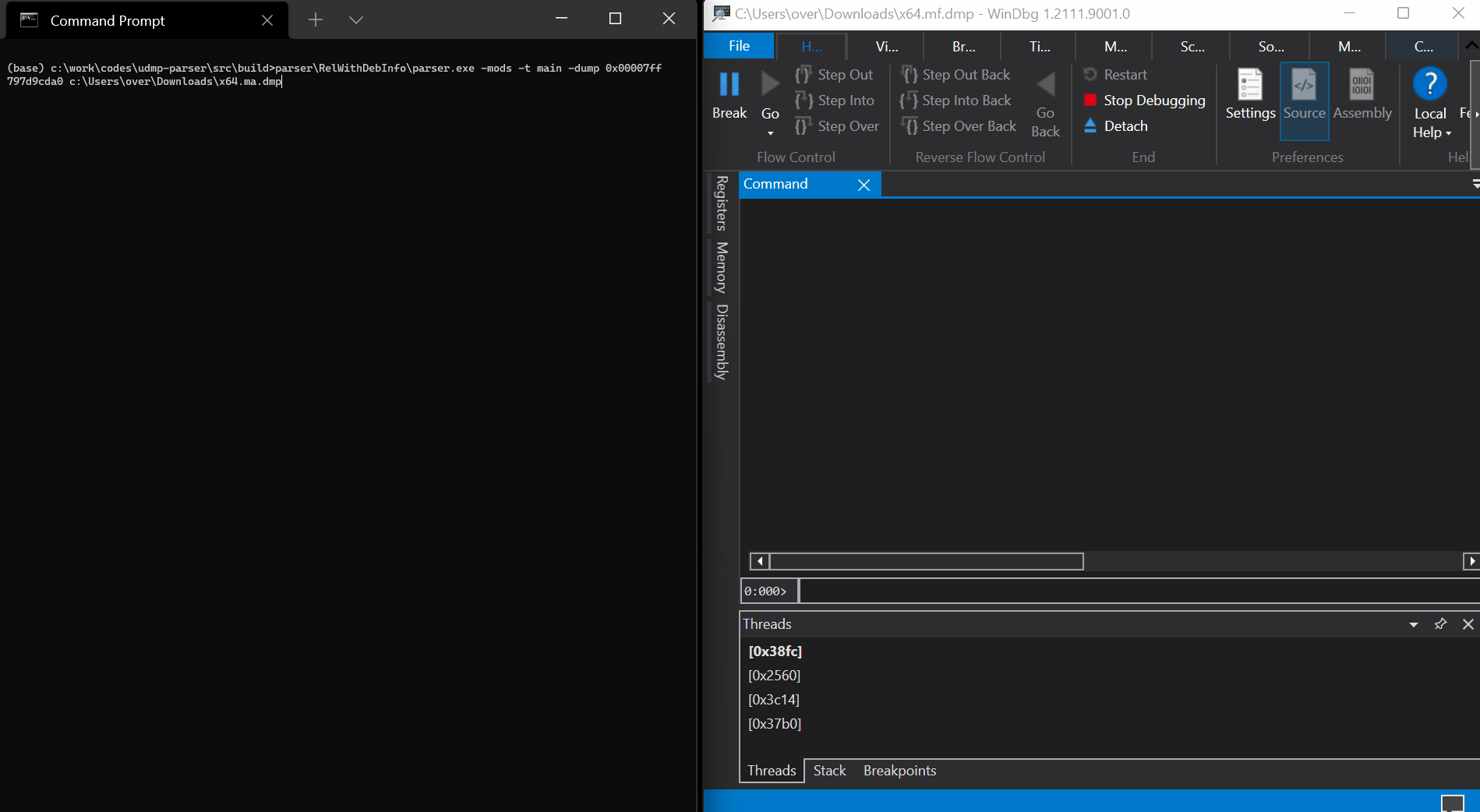1480x812 pixels.
Task: Click the Go Back arrow icon
Action: point(1046,83)
